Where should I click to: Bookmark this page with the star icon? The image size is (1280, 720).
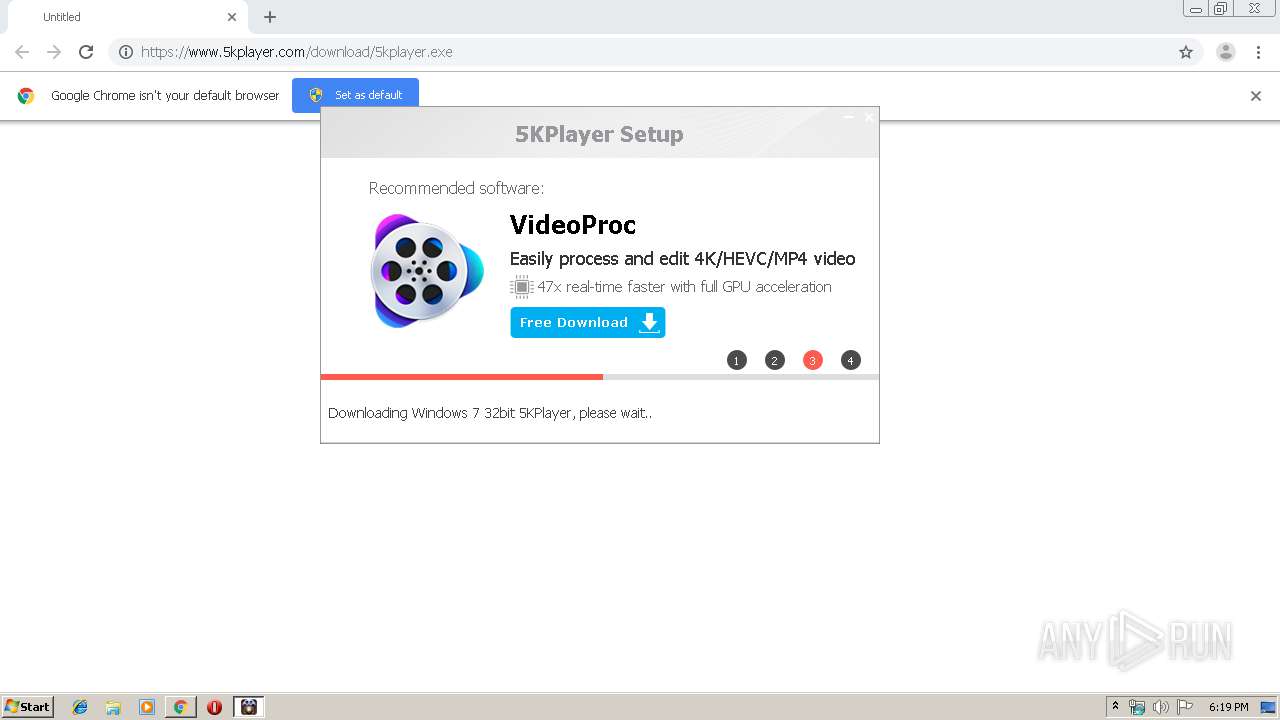pos(1186,52)
